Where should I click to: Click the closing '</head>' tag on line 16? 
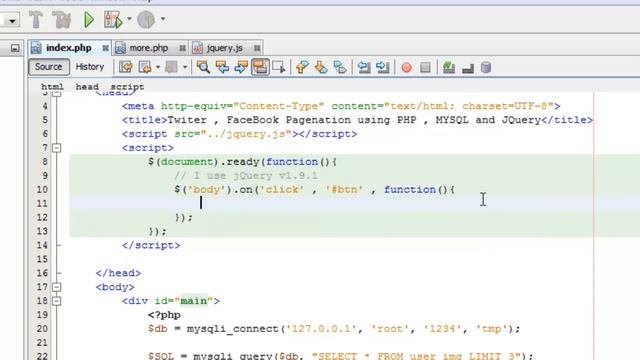[x=118, y=273]
